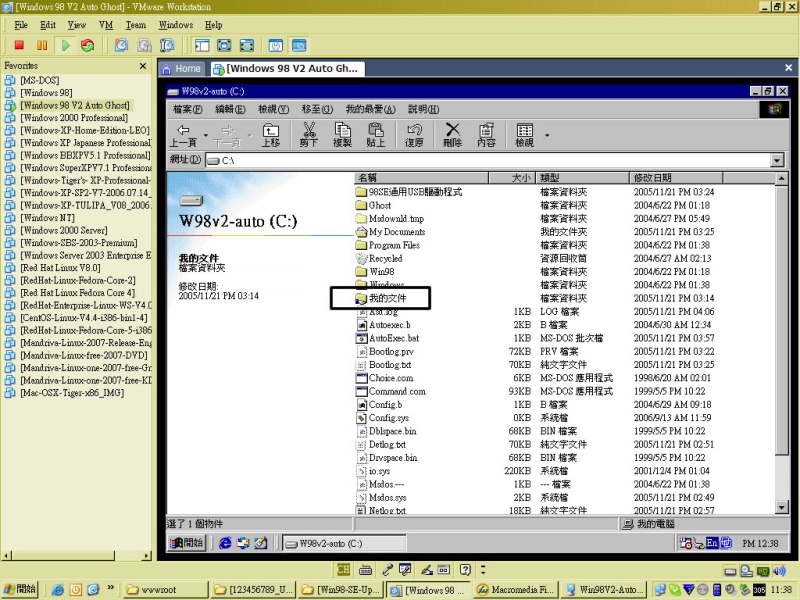Open the 我的最愛(A) menu in Explorer

pos(370,109)
